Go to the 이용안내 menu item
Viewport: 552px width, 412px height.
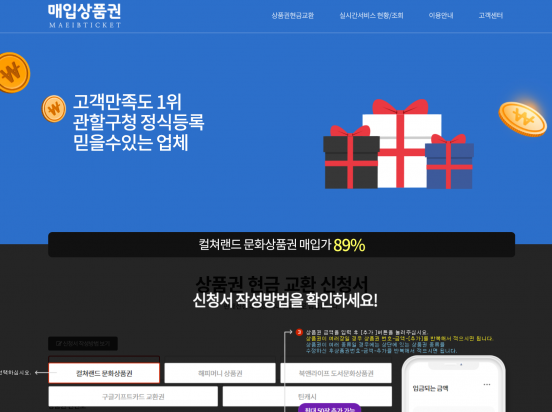[441, 15]
